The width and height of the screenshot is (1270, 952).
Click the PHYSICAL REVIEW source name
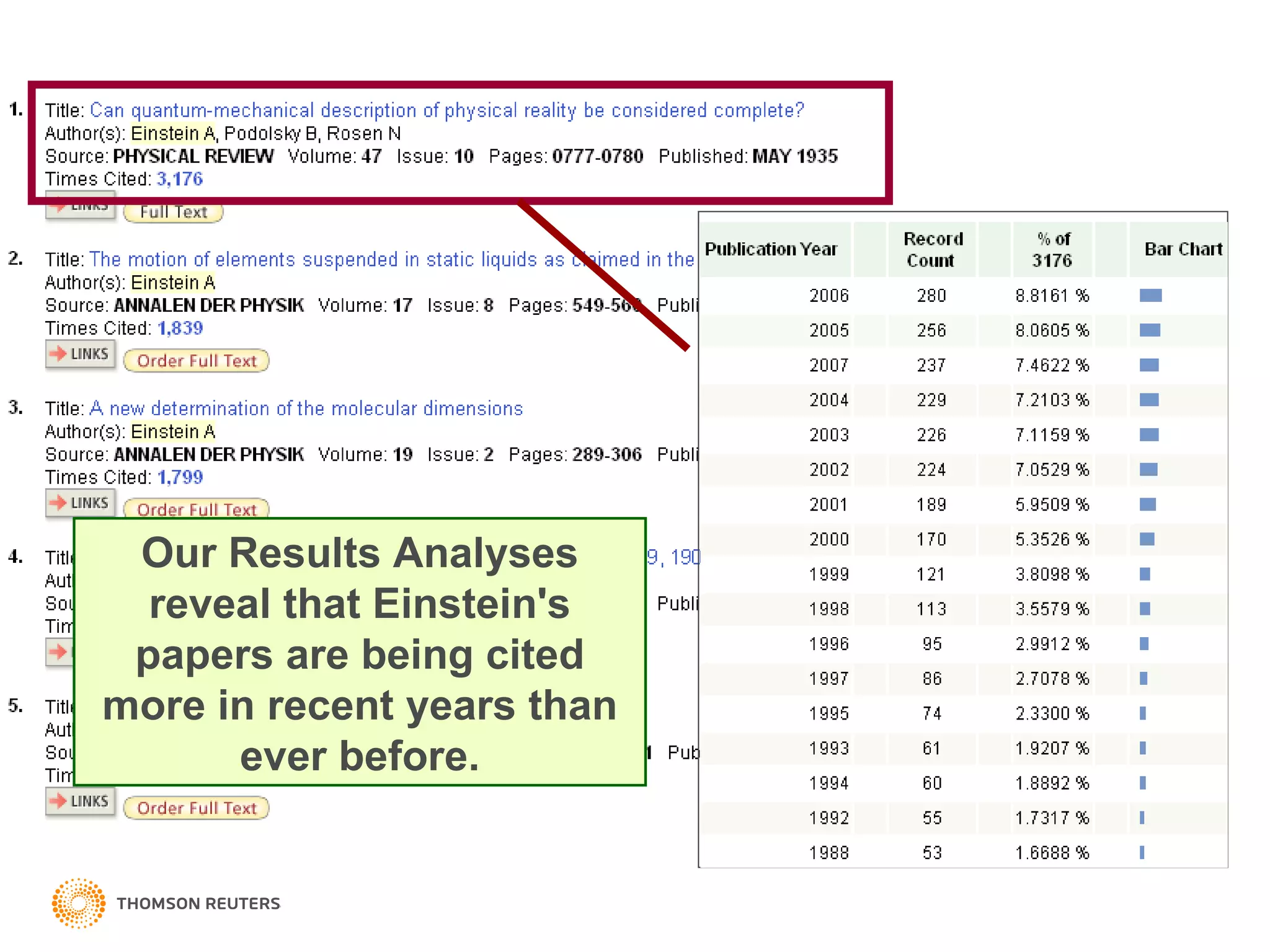pyautogui.click(x=193, y=156)
